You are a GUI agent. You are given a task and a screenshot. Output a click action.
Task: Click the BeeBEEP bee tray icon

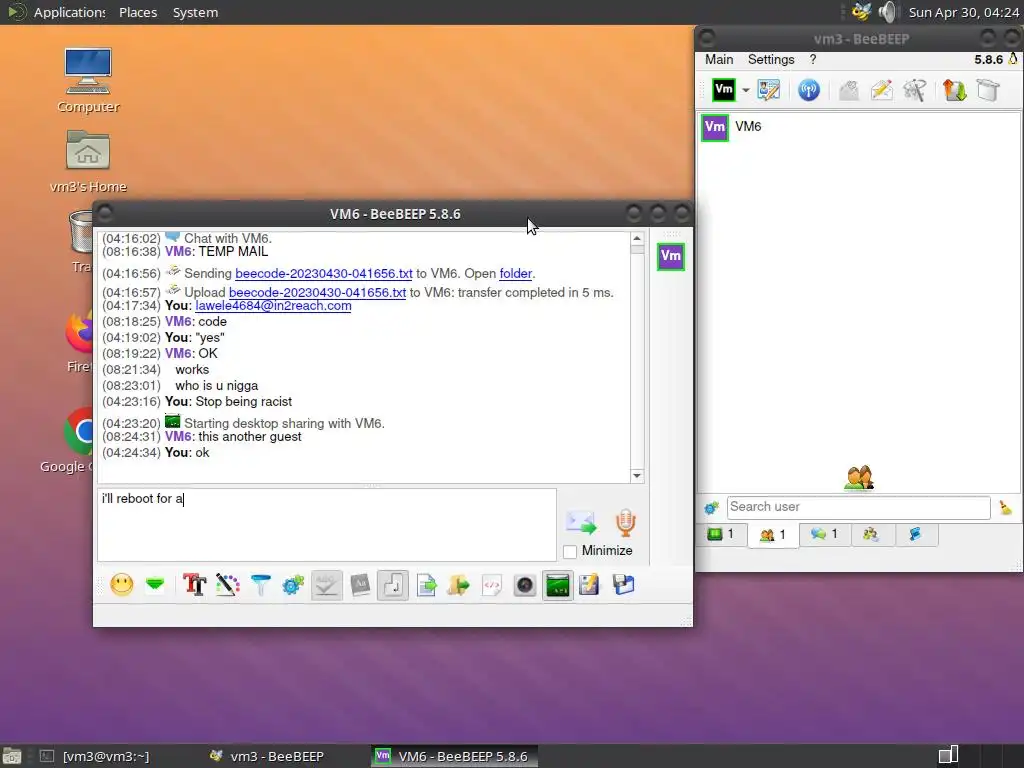861,12
